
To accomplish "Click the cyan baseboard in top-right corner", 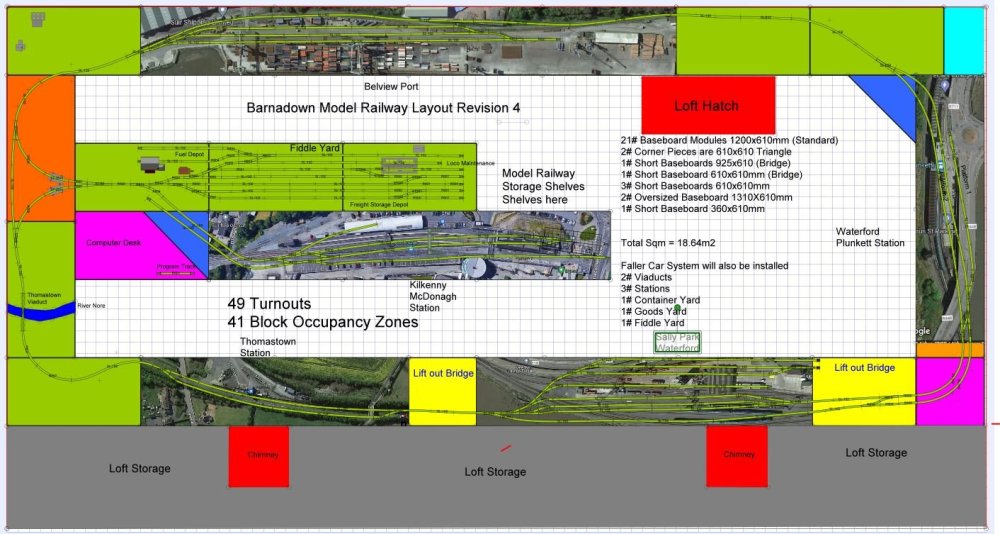I will point(964,41).
